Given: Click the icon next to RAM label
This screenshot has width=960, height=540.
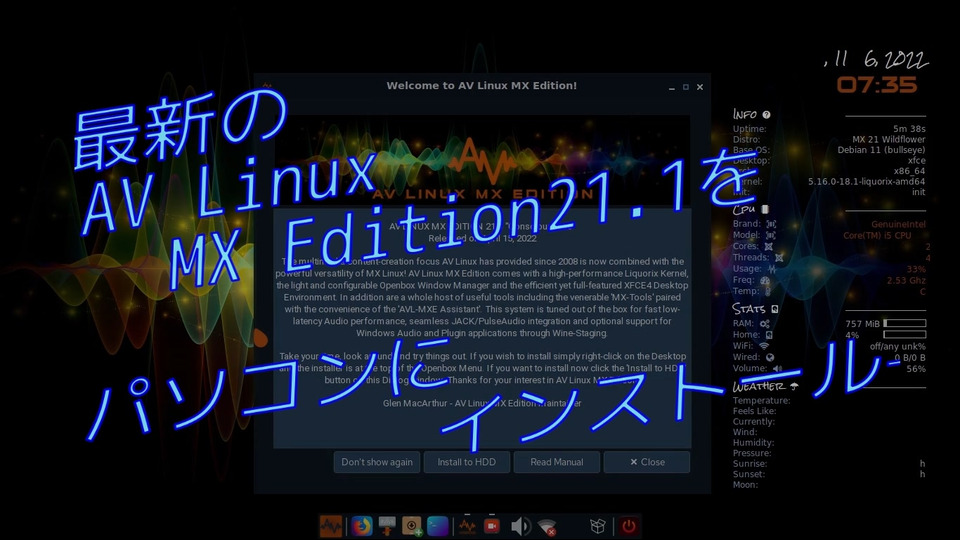Looking at the screenshot, I should (x=765, y=323).
